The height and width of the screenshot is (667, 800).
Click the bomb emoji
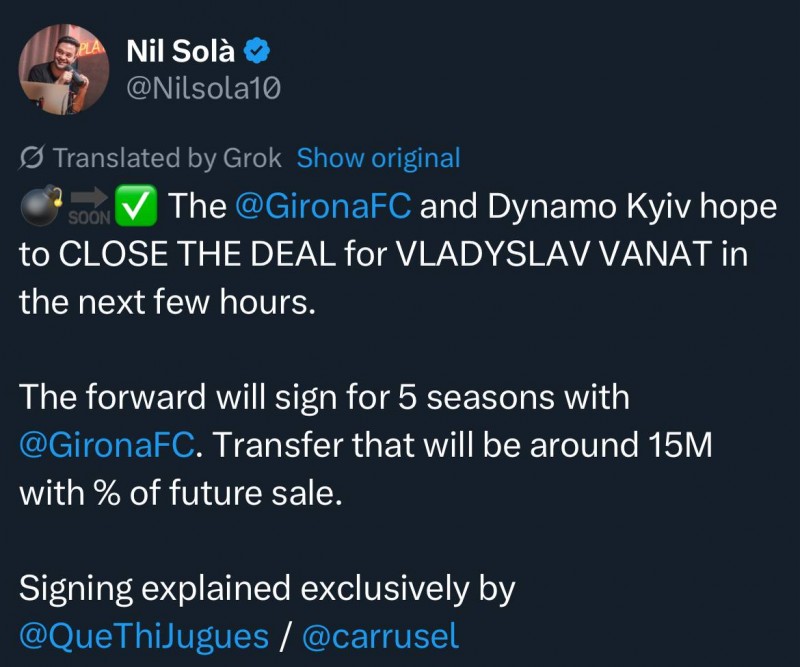click(x=39, y=206)
